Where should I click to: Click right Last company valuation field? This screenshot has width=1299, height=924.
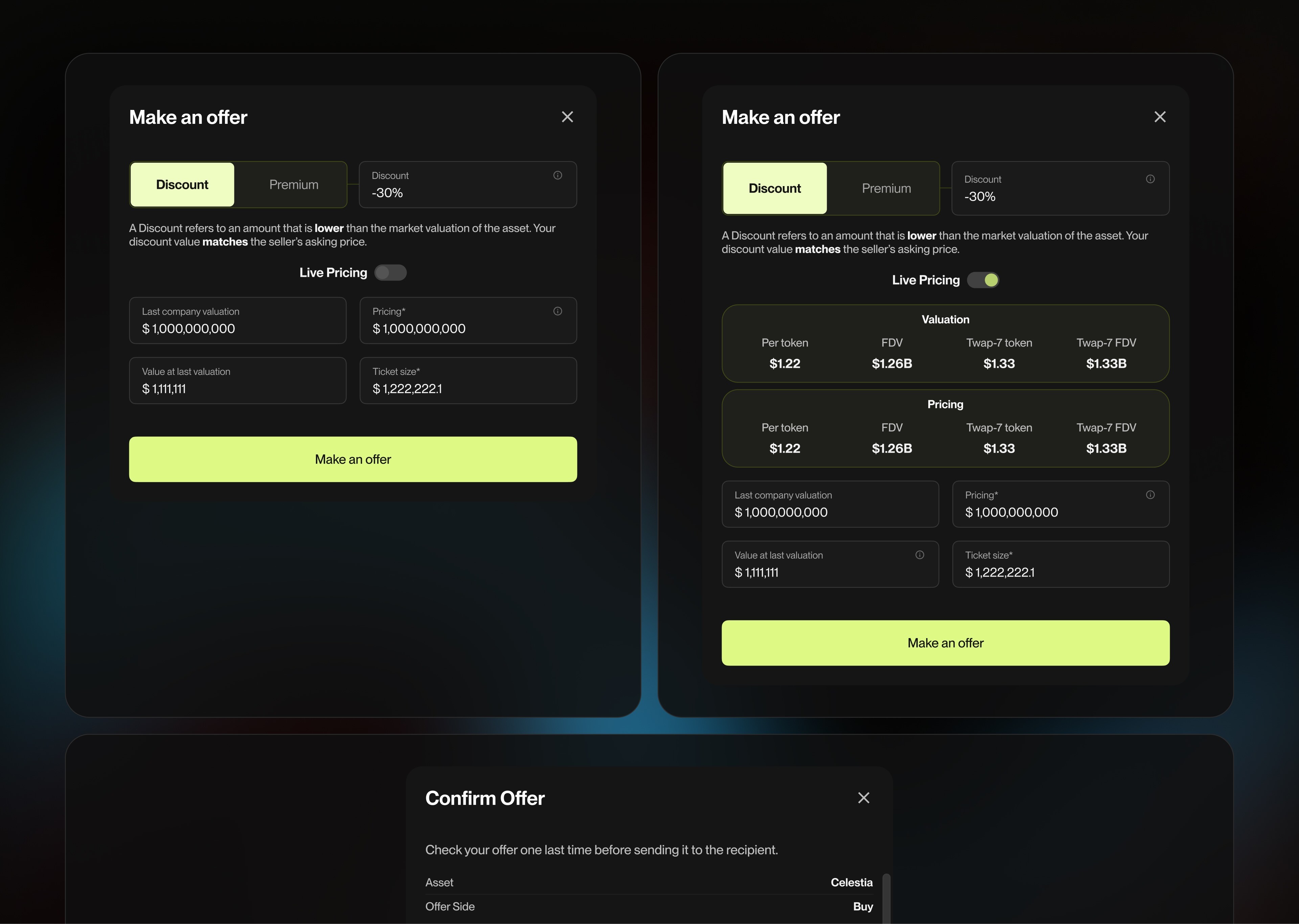830,504
